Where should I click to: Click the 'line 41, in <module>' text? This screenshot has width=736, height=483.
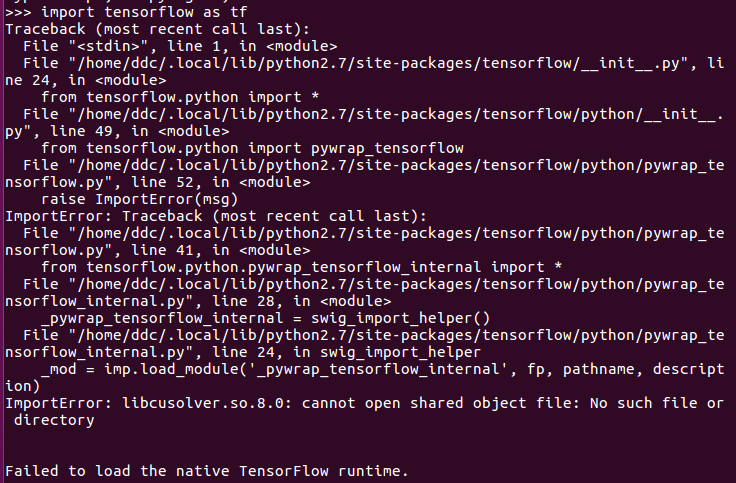220,250
